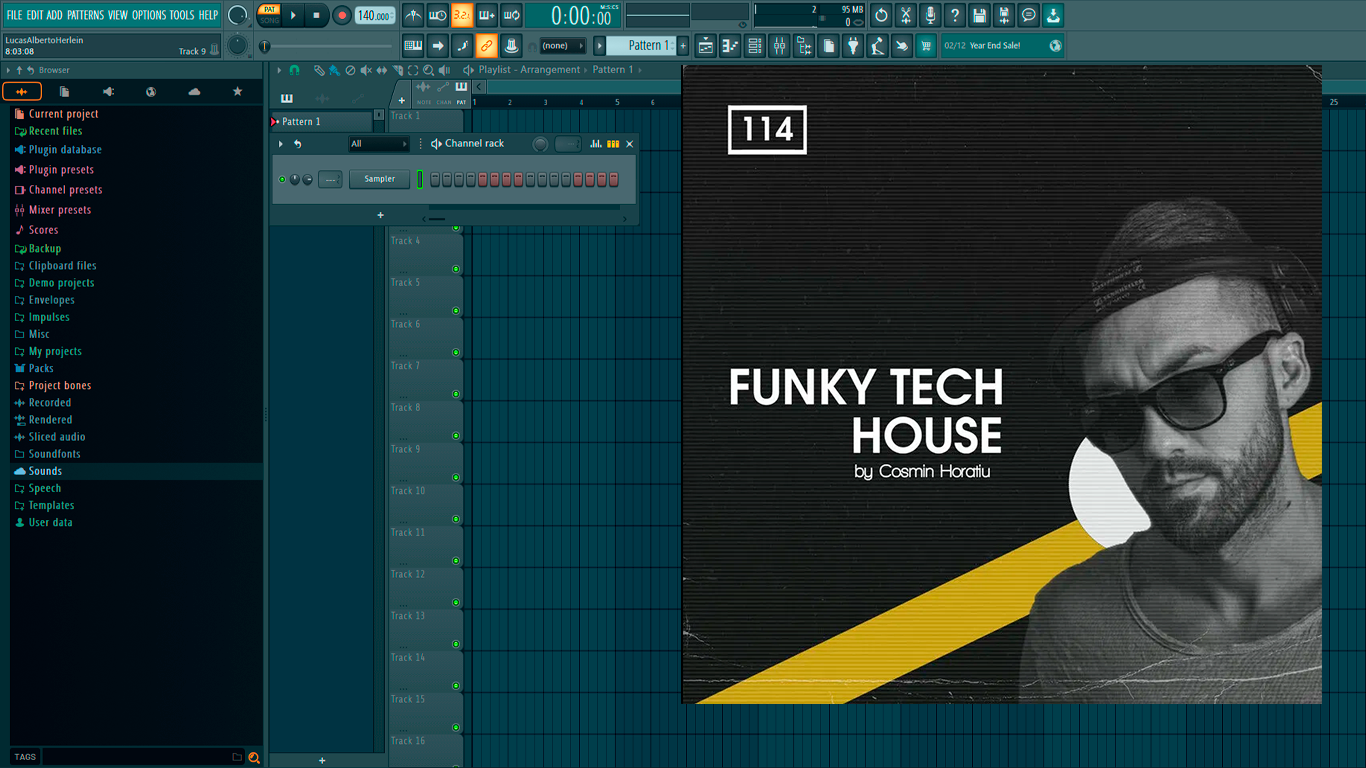The height and width of the screenshot is (768, 1366).
Task: Click the Render as audio file icon
Action: tap(1004, 15)
